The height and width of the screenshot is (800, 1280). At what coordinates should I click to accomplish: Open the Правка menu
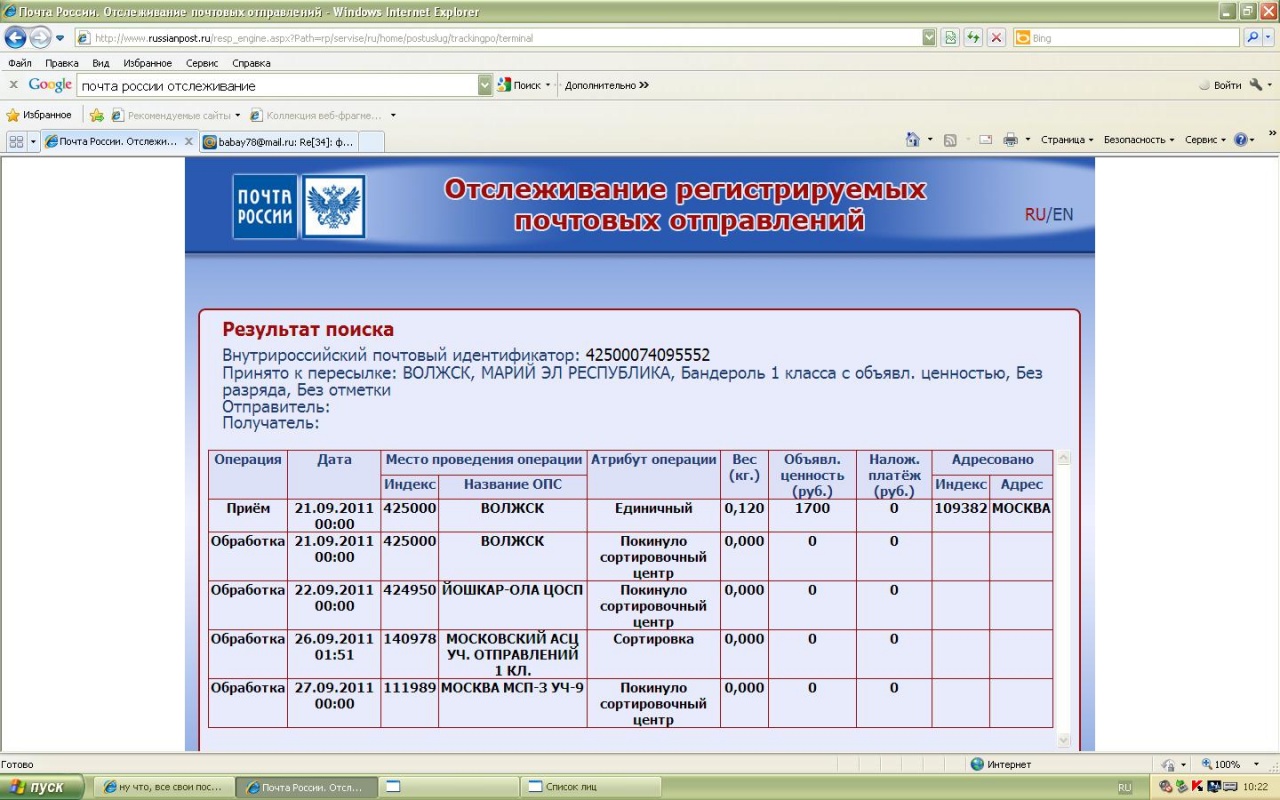[x=62, y=63]
